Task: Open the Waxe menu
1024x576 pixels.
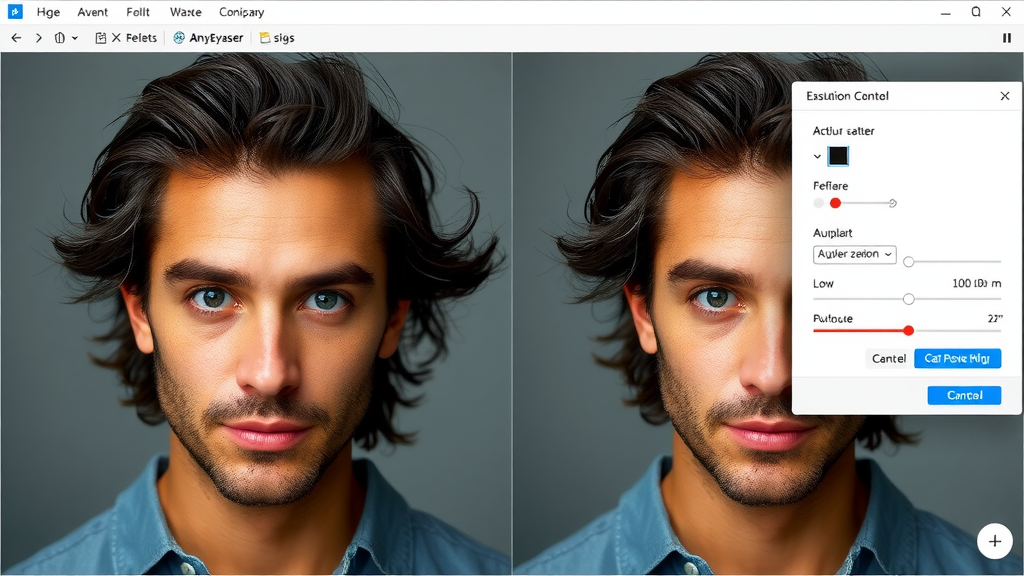Action: [185, 12]
